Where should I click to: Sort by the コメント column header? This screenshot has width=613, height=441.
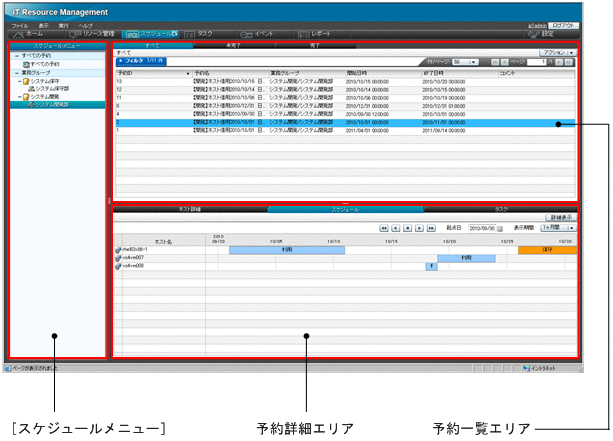click(x=536, y=74)
